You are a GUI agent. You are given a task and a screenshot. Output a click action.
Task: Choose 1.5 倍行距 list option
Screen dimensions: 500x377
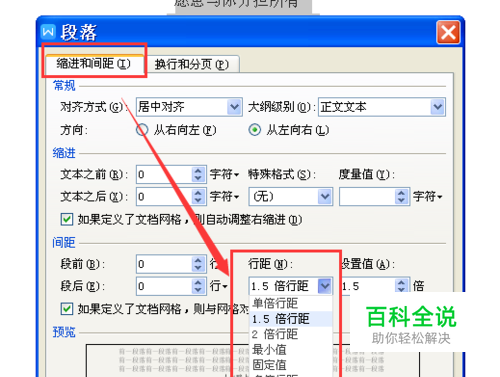(291, 319)
